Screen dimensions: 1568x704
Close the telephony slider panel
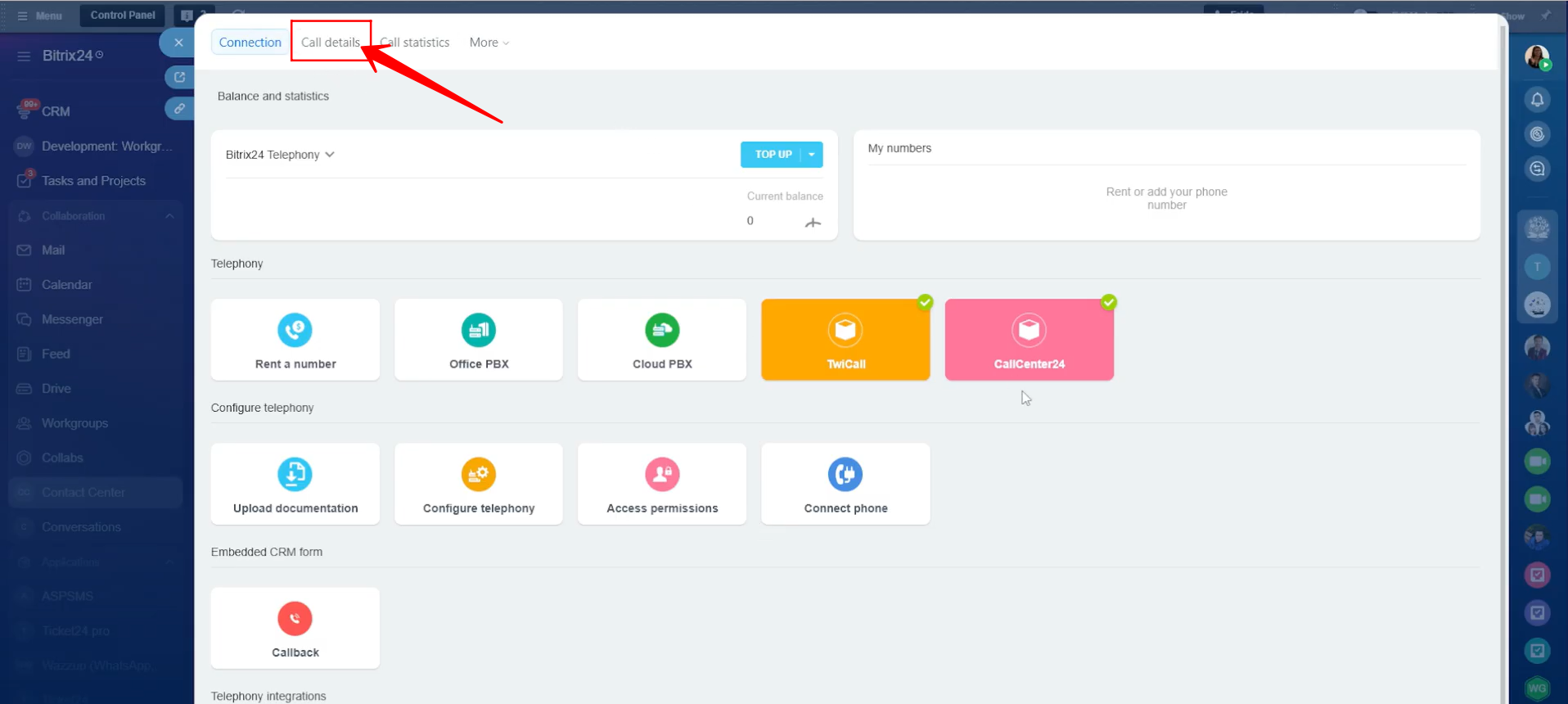point(178,43)
